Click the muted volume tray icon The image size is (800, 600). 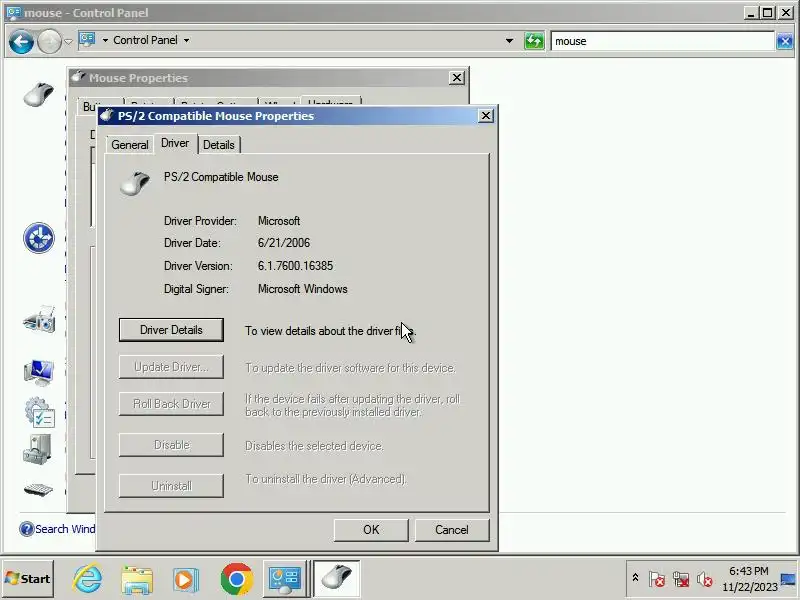pyautogui.click(x=705, y=579)
